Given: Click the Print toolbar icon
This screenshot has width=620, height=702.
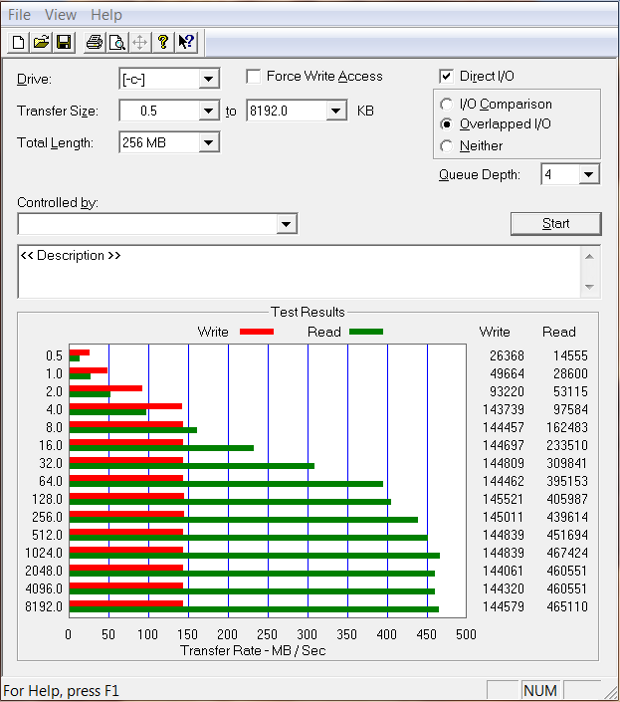Looking at the screenshot, I should point(94,42).
